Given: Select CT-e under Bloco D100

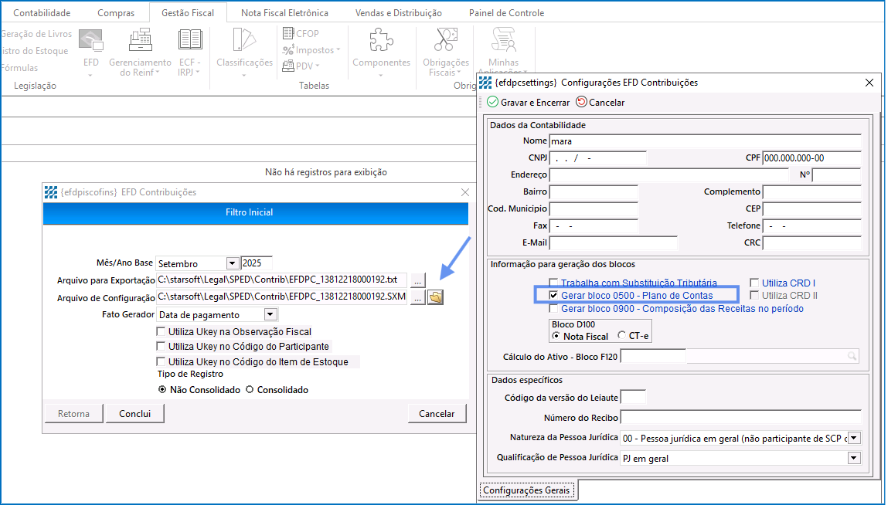Looking at the screenshot, I should (x=621, y=336).
